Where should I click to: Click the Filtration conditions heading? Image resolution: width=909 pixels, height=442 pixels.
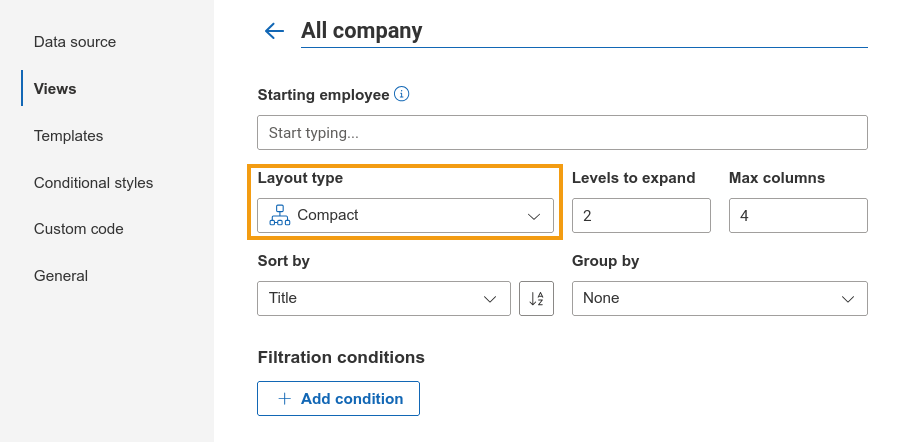[x=341, y=357]
